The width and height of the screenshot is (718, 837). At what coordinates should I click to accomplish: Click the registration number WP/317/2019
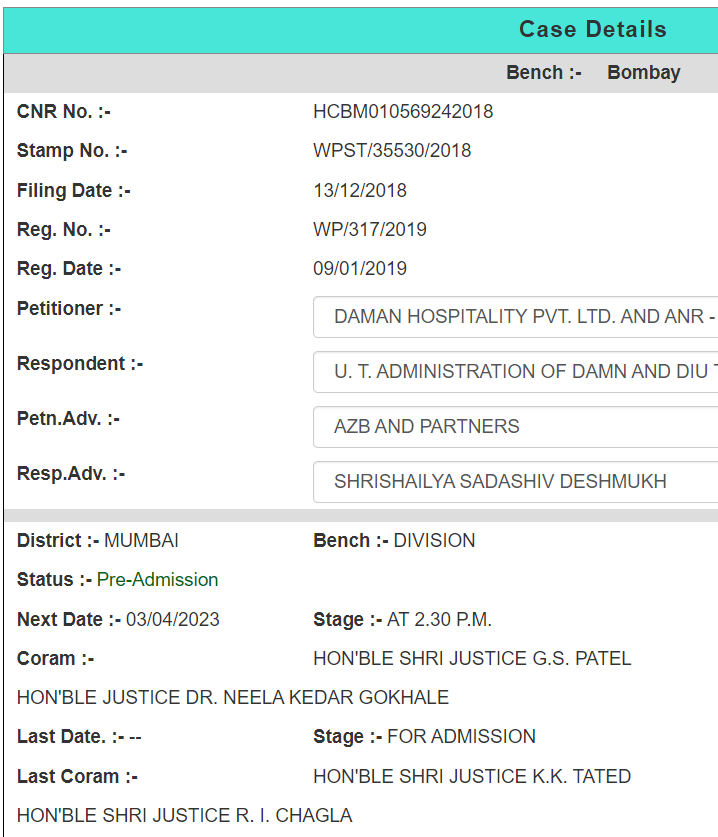coord(370,230)
